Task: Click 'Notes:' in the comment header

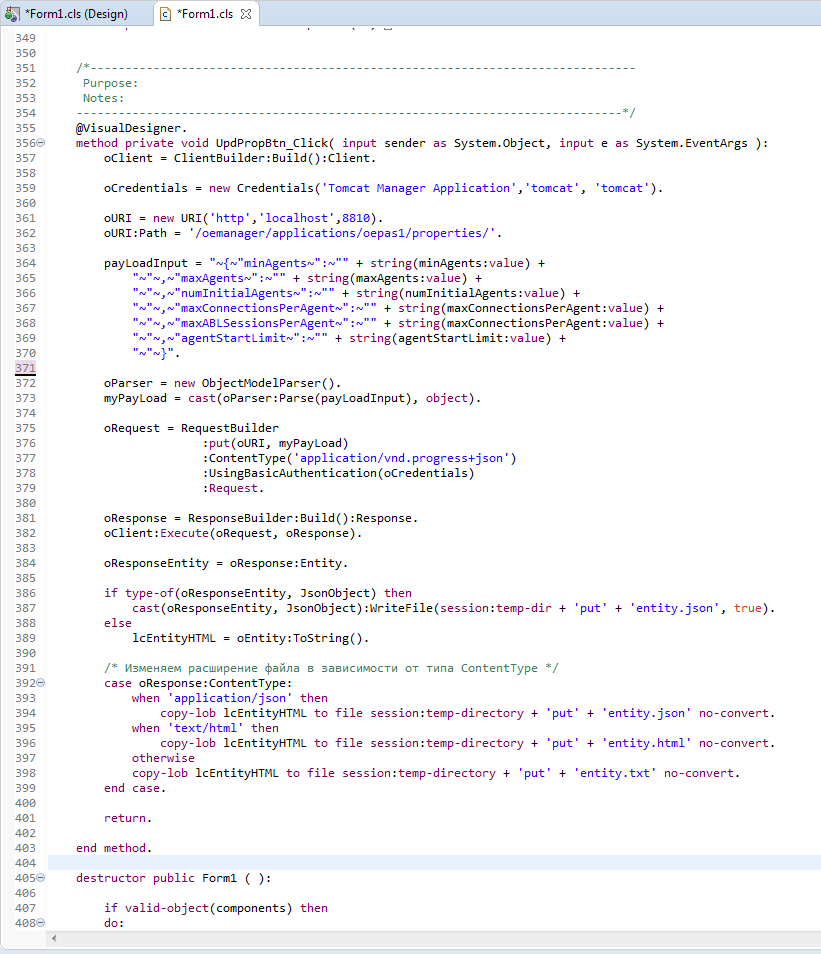Action: pyautogui.click(x=103, y=99)
